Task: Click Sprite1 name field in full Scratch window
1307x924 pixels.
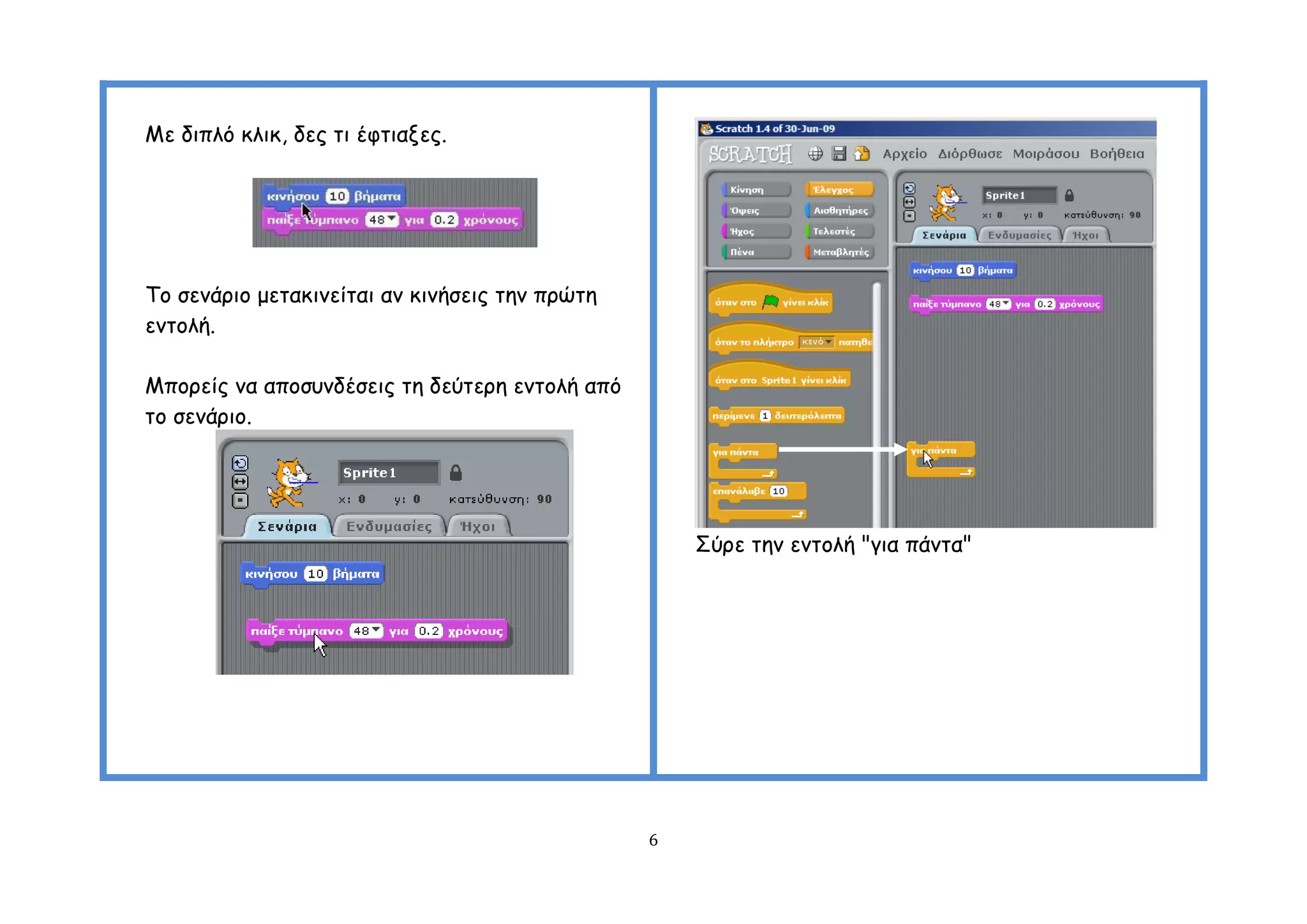Action: 1019,196
